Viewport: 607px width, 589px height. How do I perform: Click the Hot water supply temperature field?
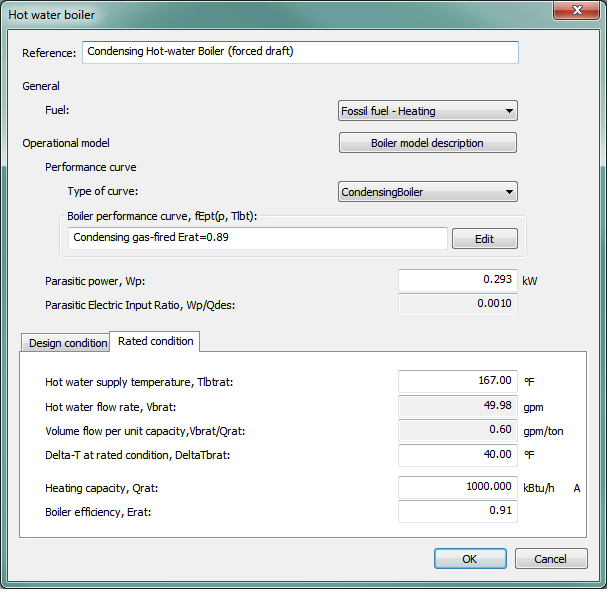point(457,381)
